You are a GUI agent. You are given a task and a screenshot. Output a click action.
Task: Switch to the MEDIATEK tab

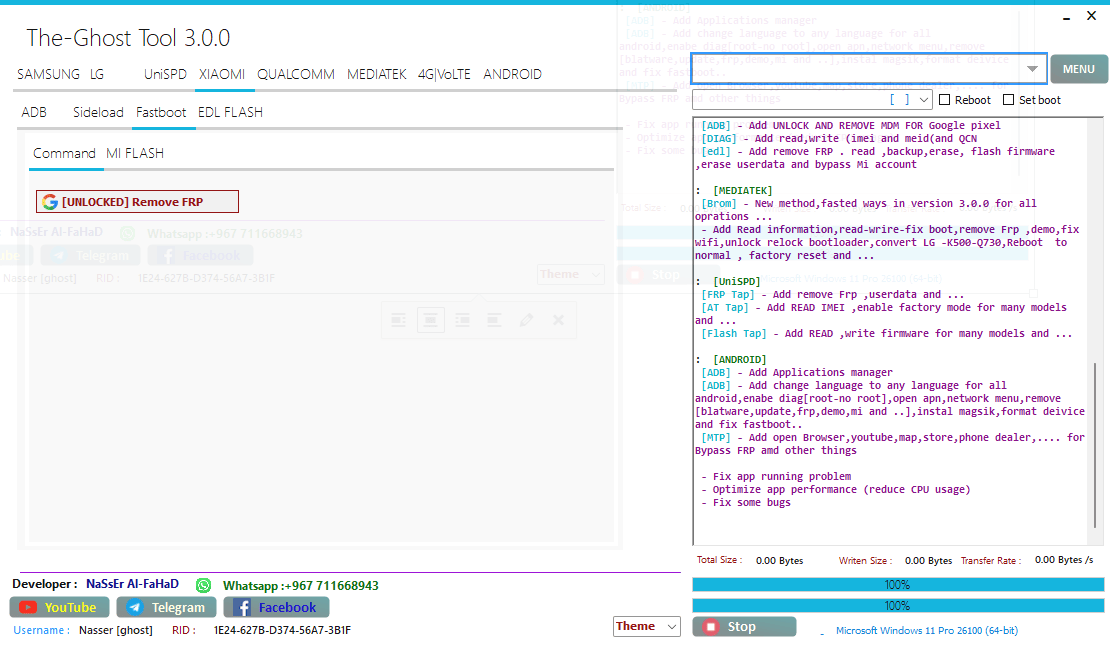pos(376,75)
